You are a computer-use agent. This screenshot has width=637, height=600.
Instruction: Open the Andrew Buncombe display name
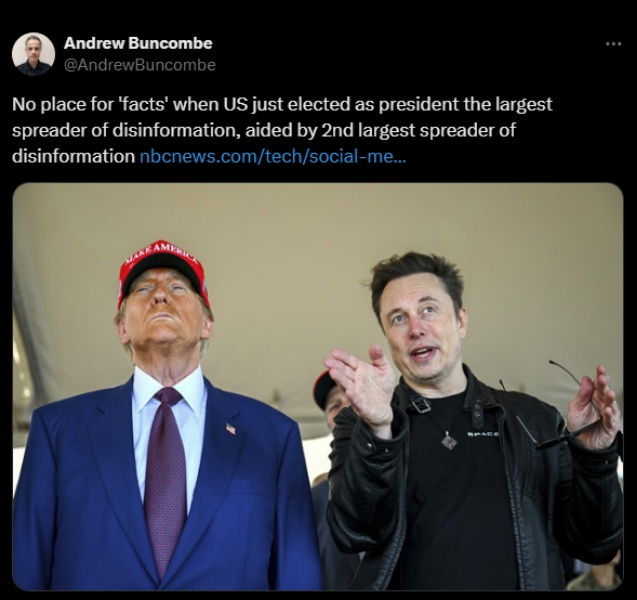[x=138, y=43]
